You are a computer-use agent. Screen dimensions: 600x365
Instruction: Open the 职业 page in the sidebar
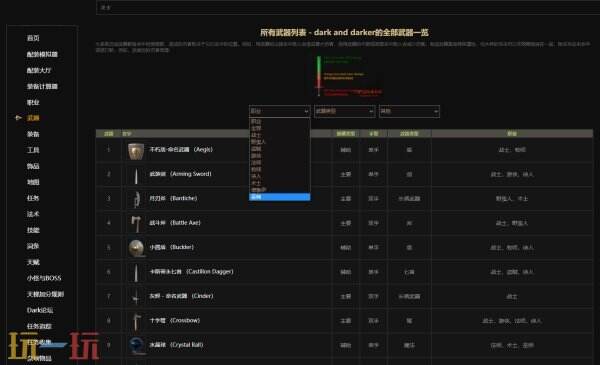click(x=33, y=103)
